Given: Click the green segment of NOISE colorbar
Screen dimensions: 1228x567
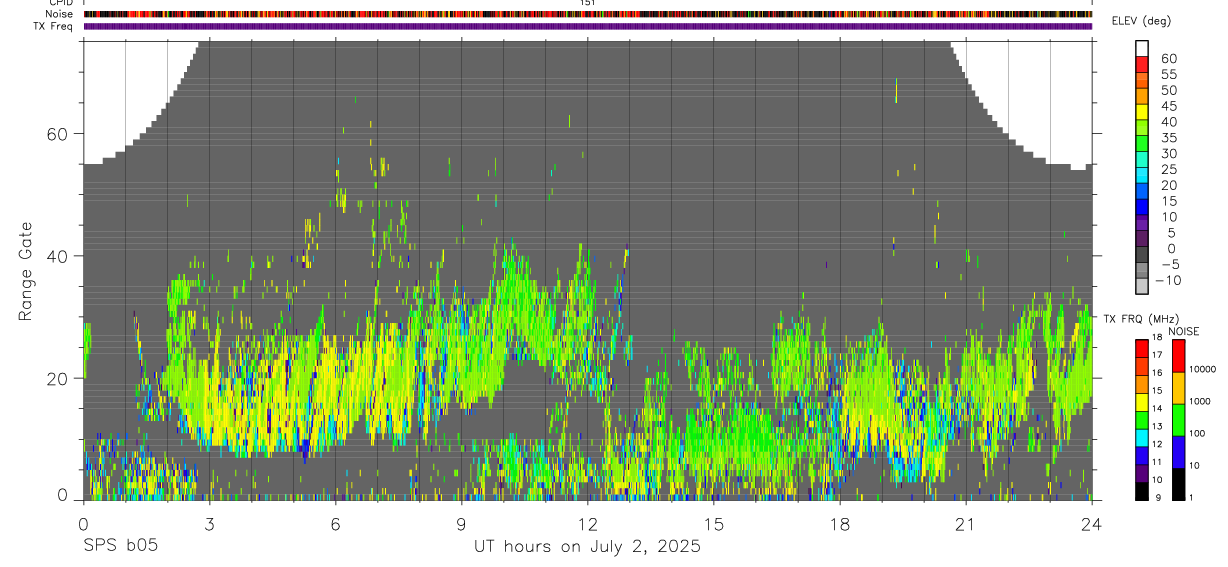Looking at the screenshot, I should pos(1178,420).
